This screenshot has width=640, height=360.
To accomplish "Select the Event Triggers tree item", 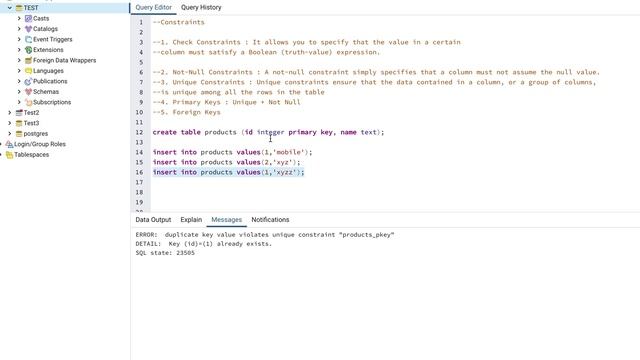I will coord(53,39).
